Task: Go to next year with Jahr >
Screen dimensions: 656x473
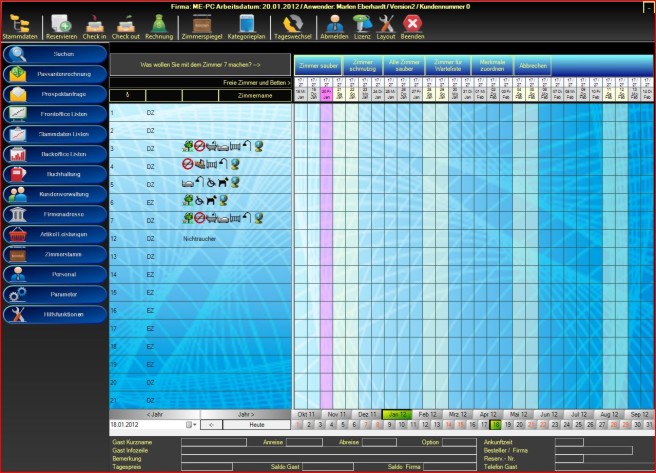Action: tap(246, 414)
